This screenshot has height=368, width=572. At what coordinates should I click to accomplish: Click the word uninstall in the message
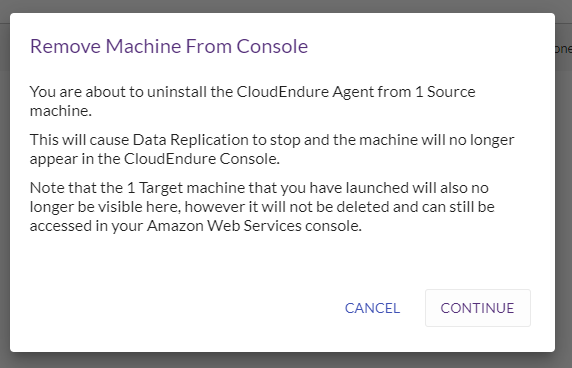click(177, 92)
